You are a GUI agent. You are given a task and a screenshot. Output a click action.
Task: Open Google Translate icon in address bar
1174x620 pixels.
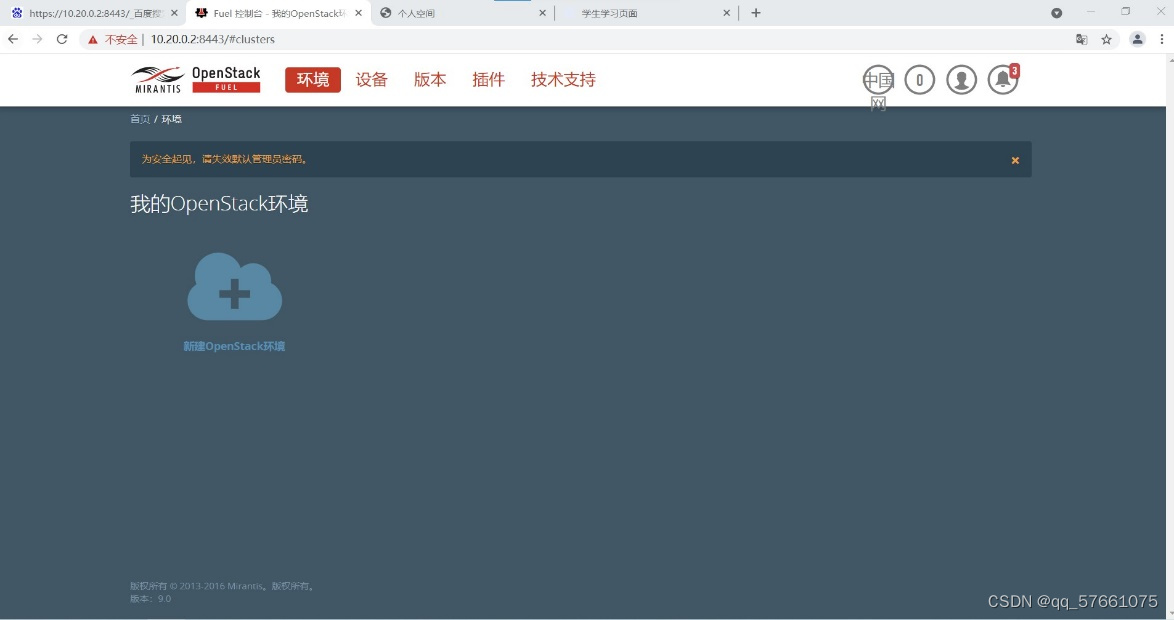tap(1081, 39)
